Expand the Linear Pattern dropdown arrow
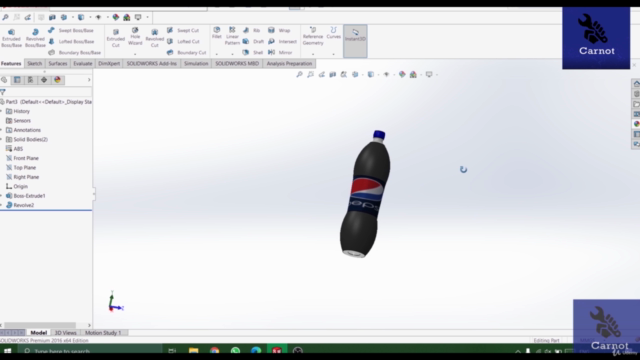 click(232, 54)
